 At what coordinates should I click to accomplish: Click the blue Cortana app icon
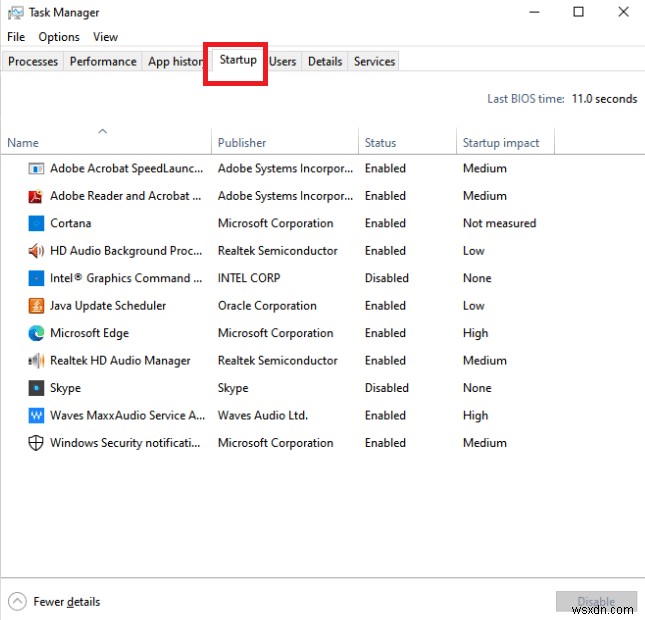point(36,223)
